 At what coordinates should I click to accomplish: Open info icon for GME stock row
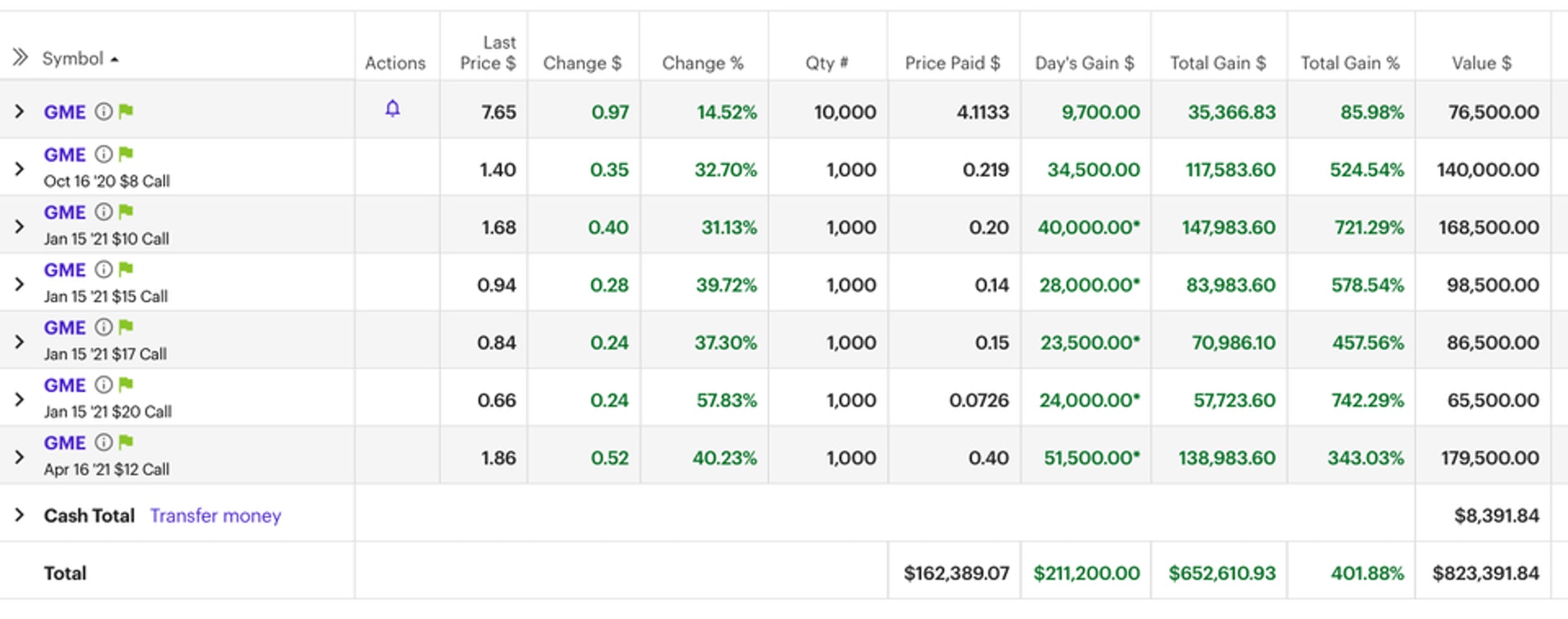pos(104,111)
